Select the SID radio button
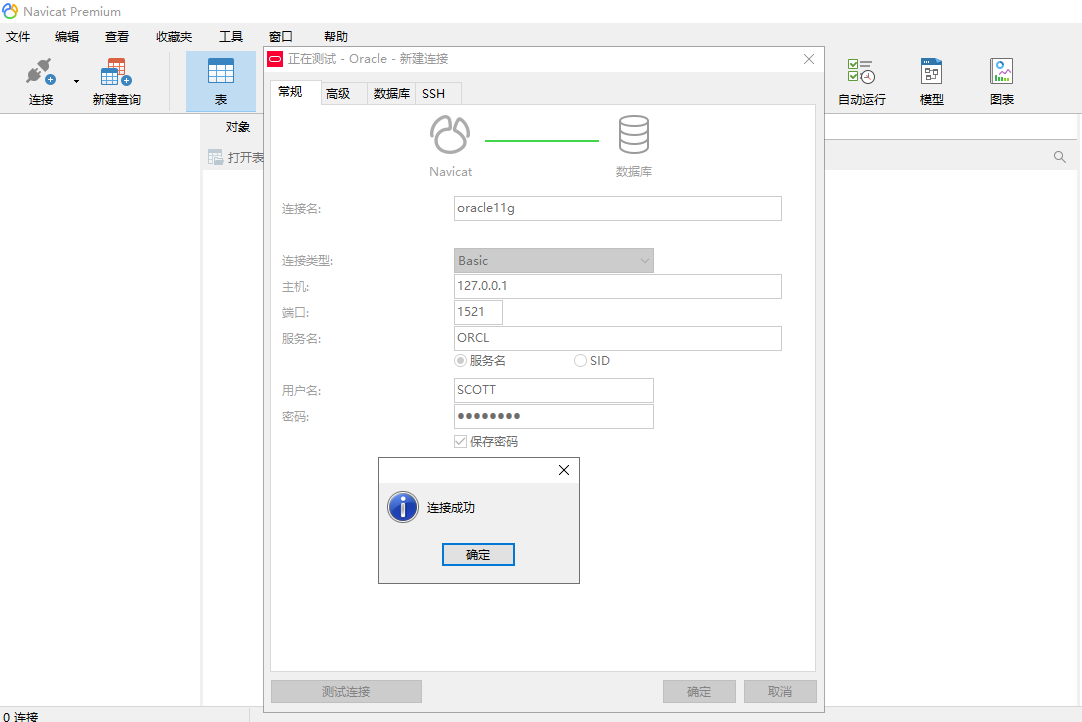 click(580, 360)
